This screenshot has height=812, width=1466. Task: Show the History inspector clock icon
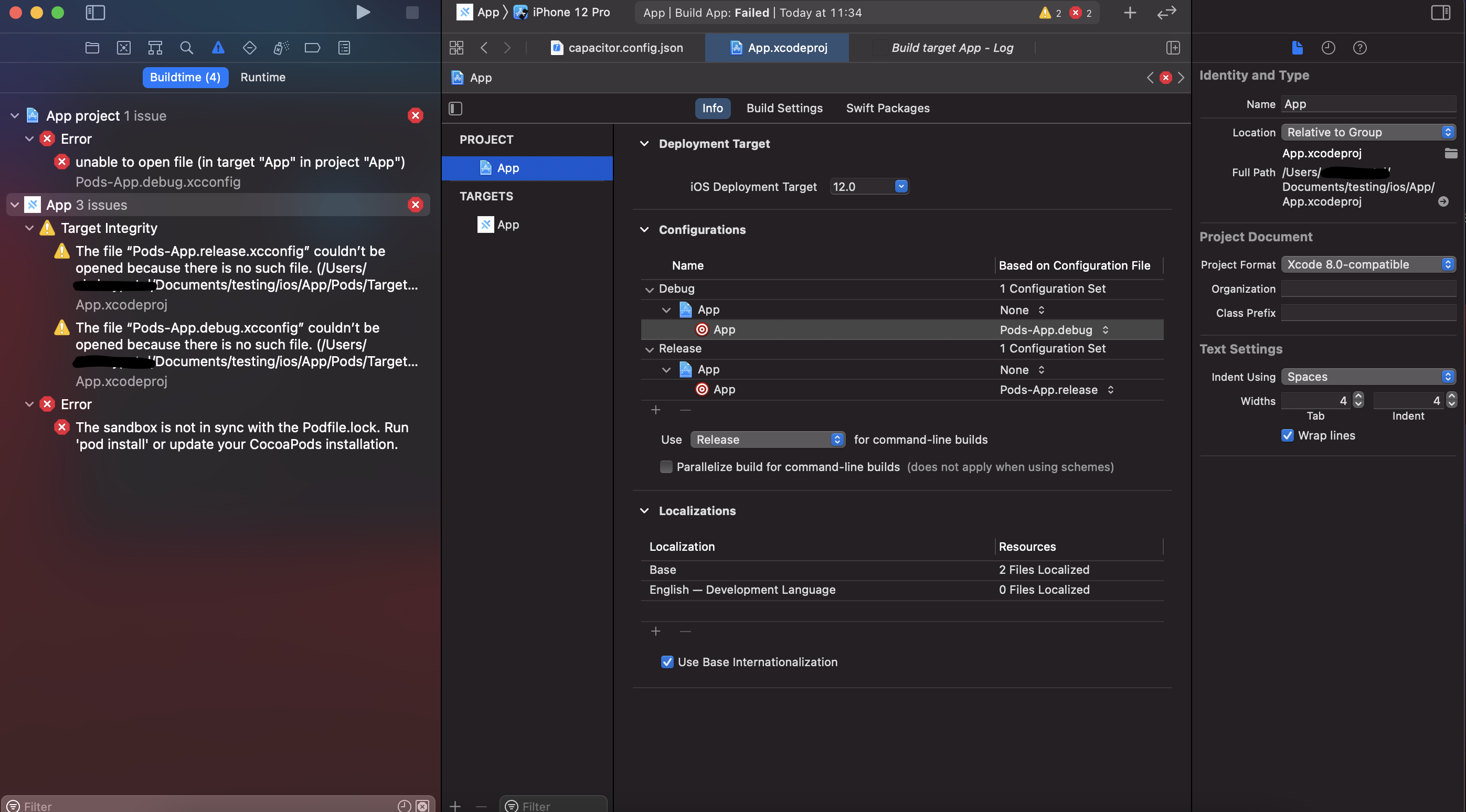click(1329, 48)
